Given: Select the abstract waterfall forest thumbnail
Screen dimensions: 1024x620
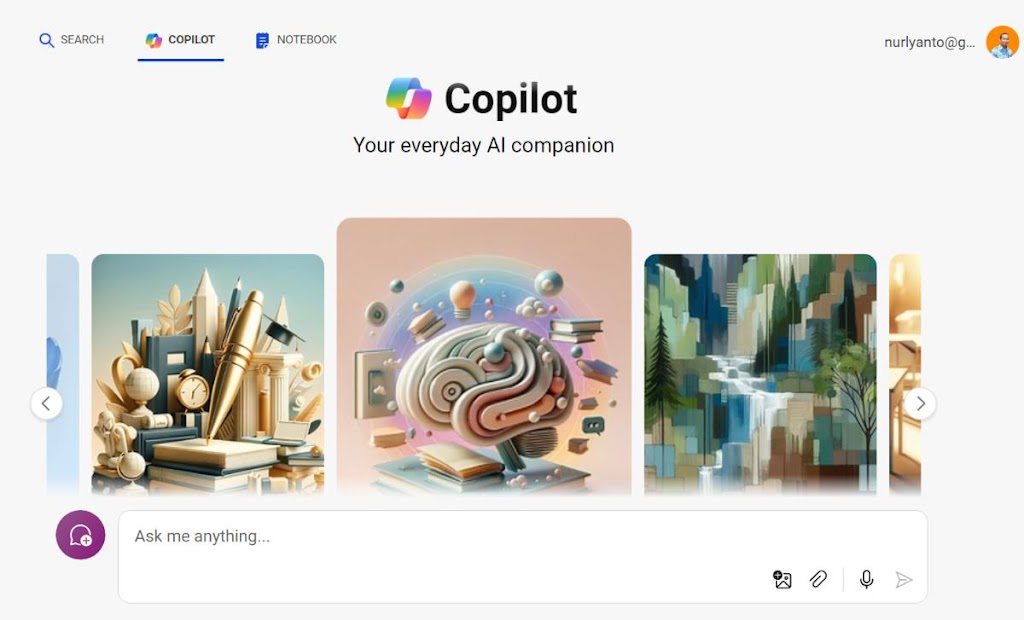Looking at the screenshot, I should click(760, 374).
